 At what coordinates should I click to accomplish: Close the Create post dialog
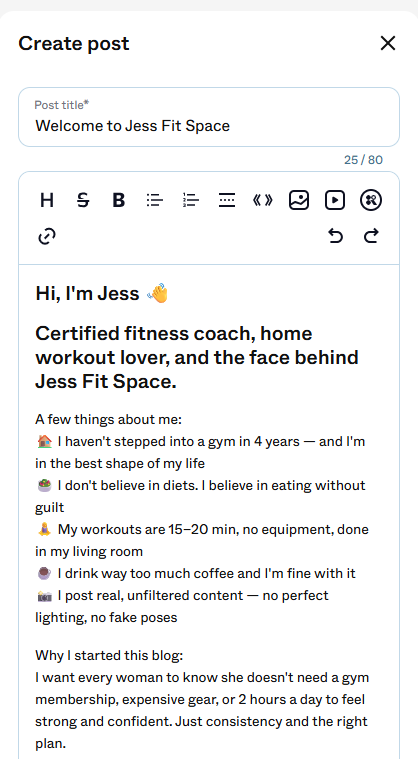point(388,43)
